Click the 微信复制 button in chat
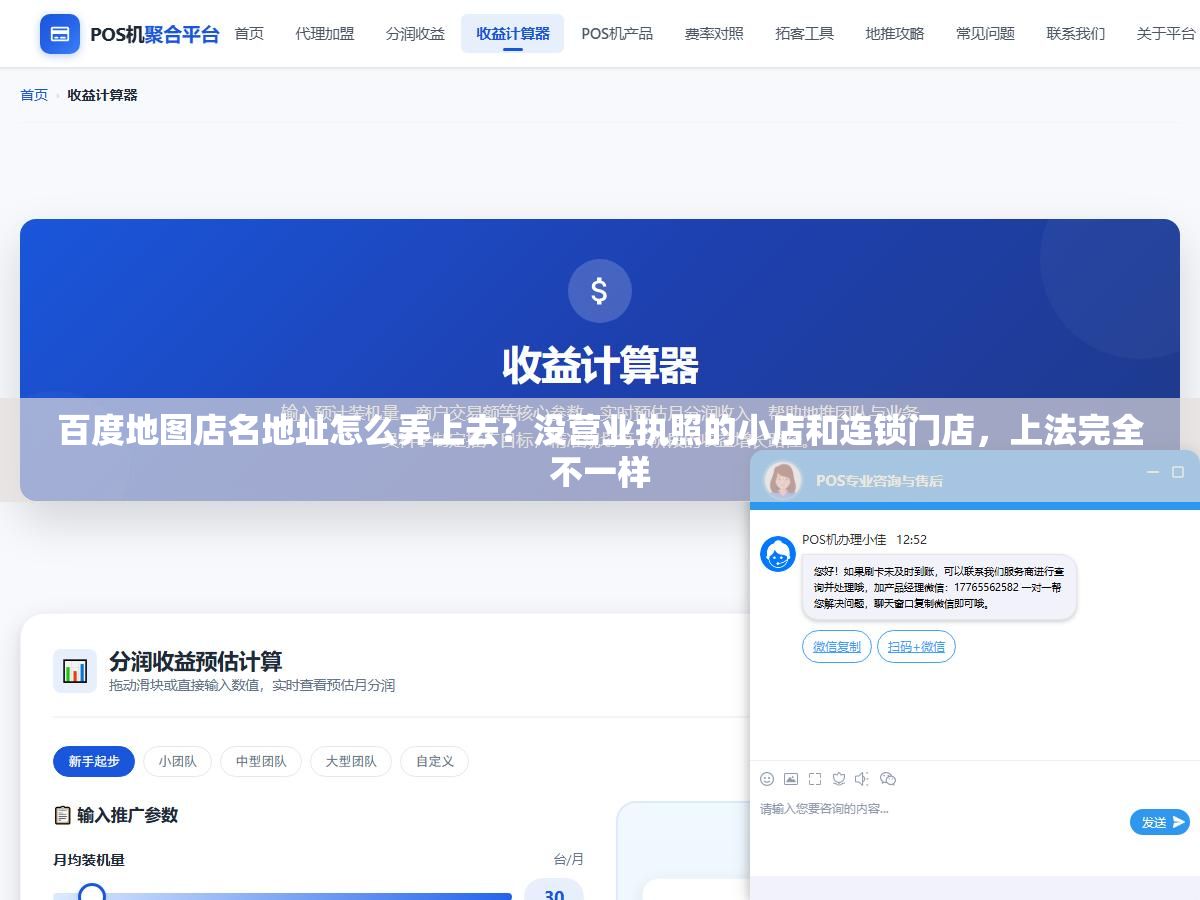This screenshot has height=900, width=1200. [837, 646]
